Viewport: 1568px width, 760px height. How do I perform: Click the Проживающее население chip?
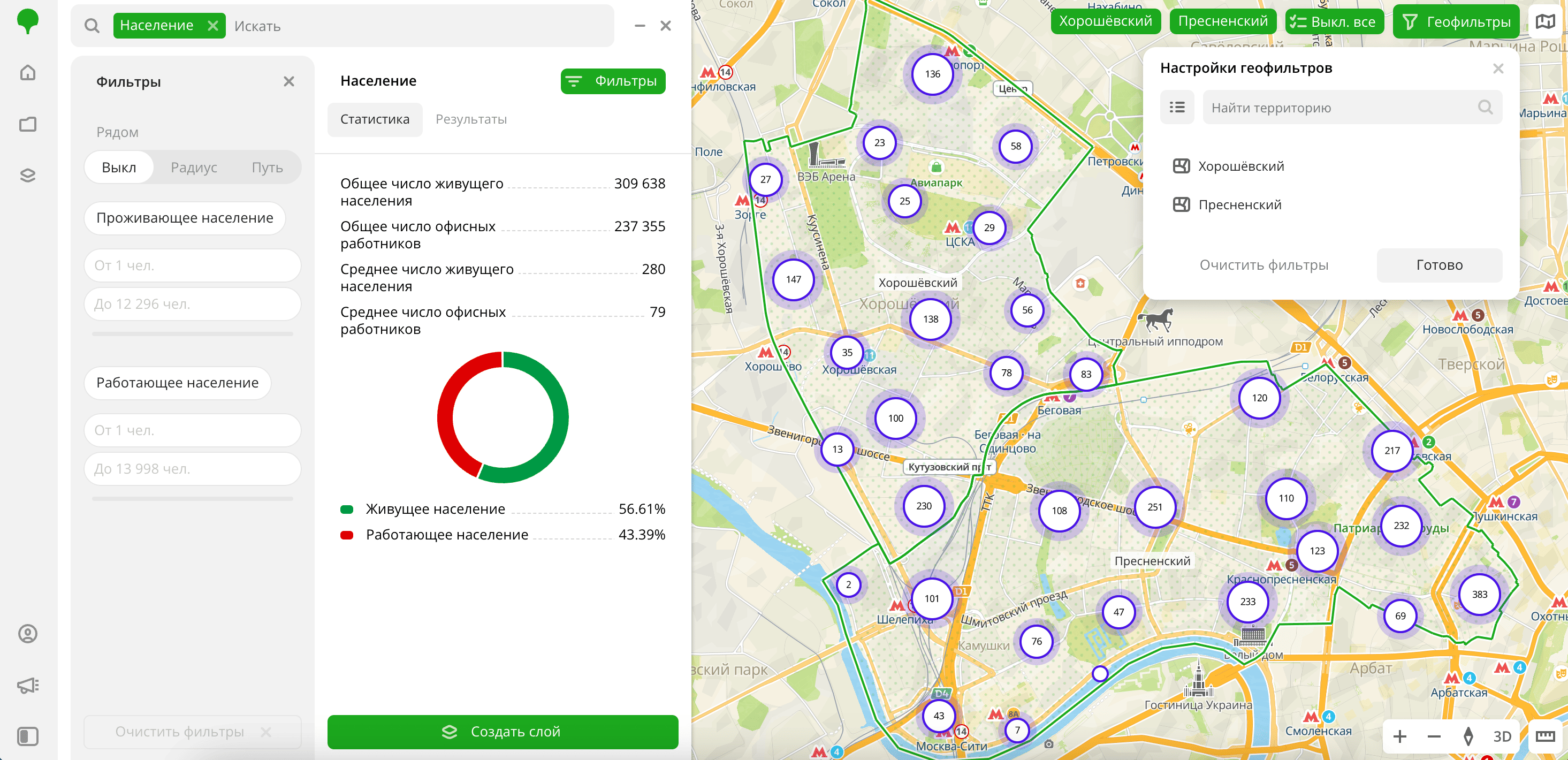point(185,218)
